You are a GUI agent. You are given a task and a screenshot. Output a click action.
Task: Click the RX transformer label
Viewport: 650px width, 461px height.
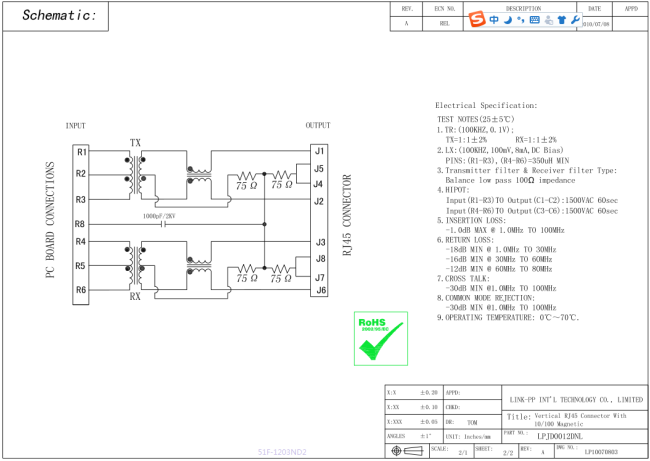coord(135,297)
